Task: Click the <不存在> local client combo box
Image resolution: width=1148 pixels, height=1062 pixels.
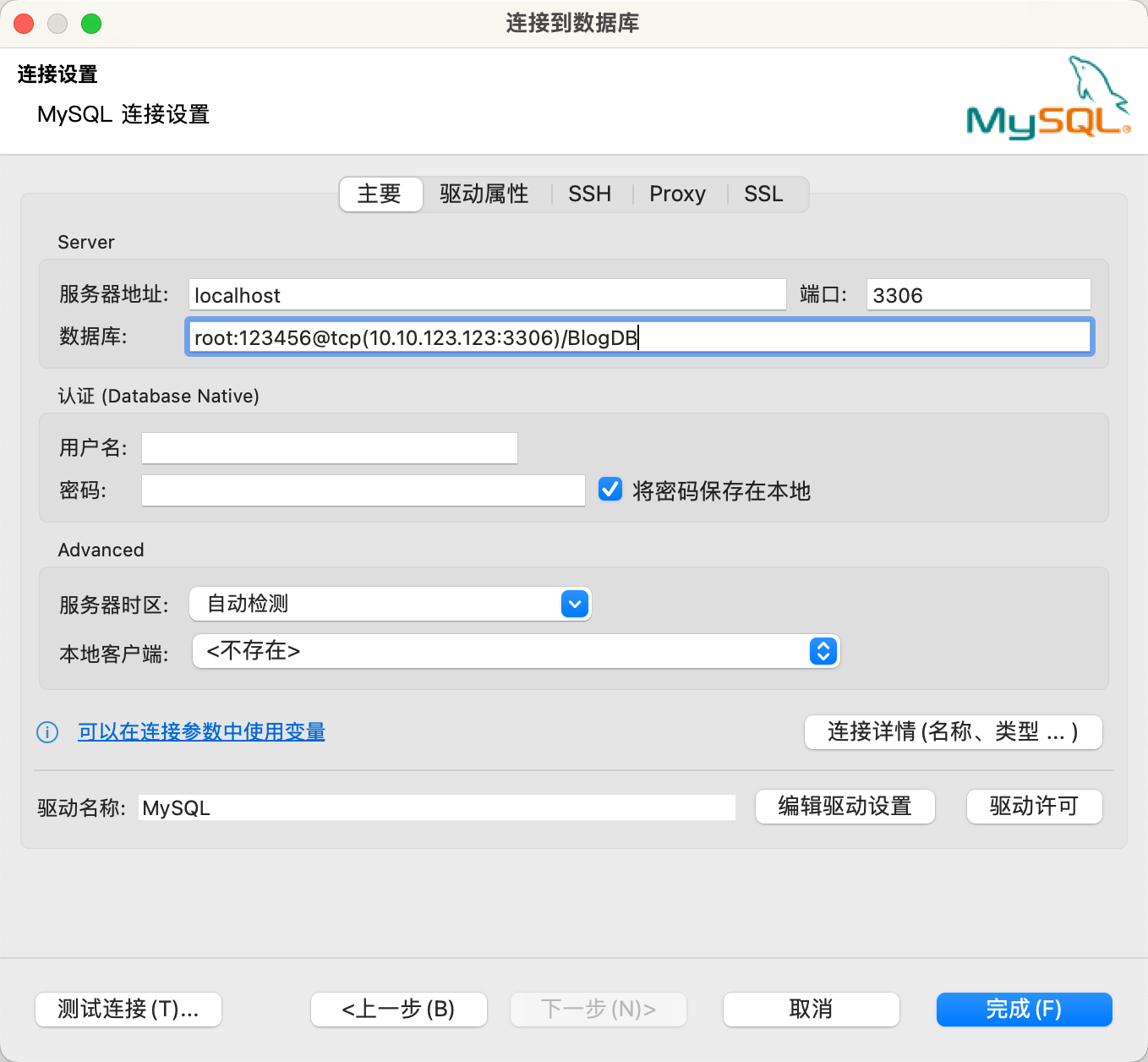Action: (516, 651)
